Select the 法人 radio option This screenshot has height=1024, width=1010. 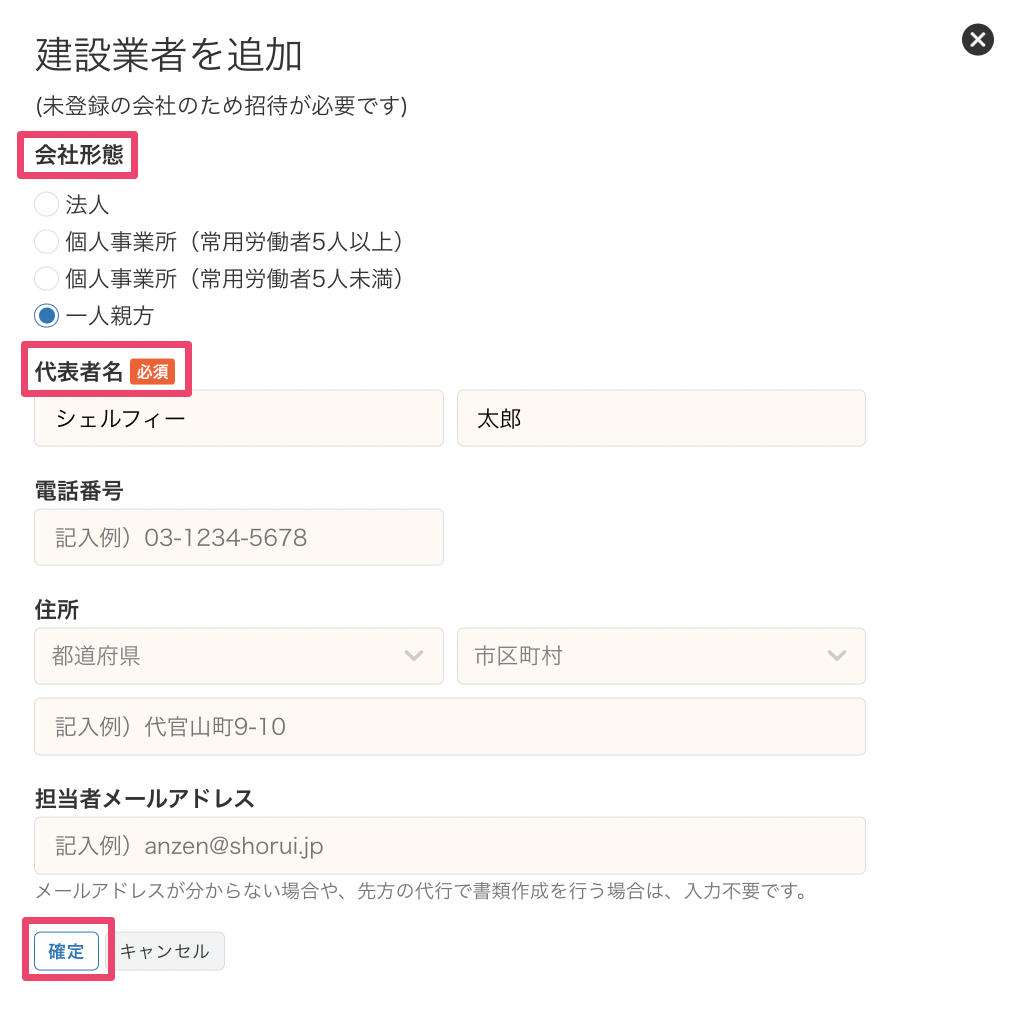[x=47, y=205]
